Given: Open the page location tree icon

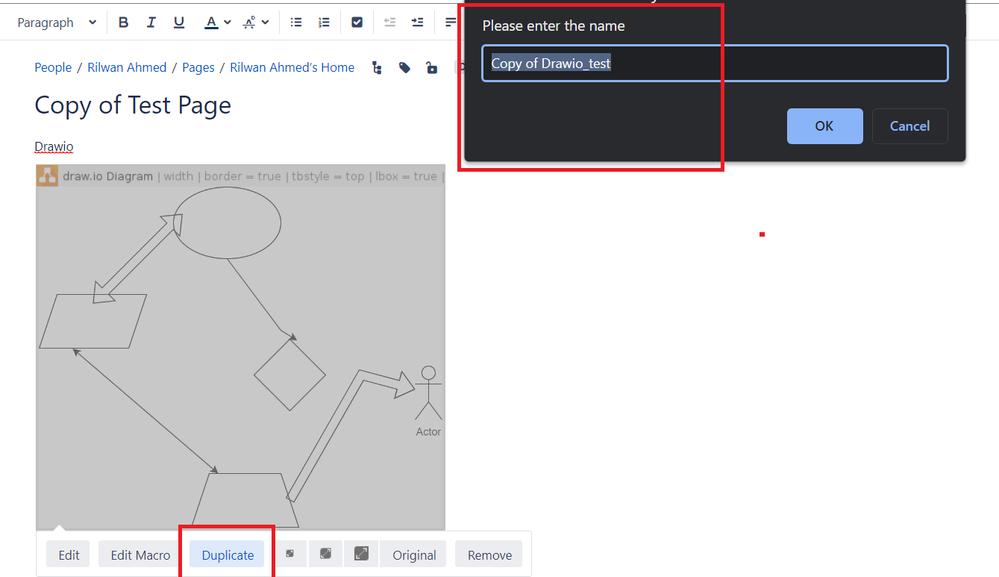Looking at the screenshot, I should point(377,68).
